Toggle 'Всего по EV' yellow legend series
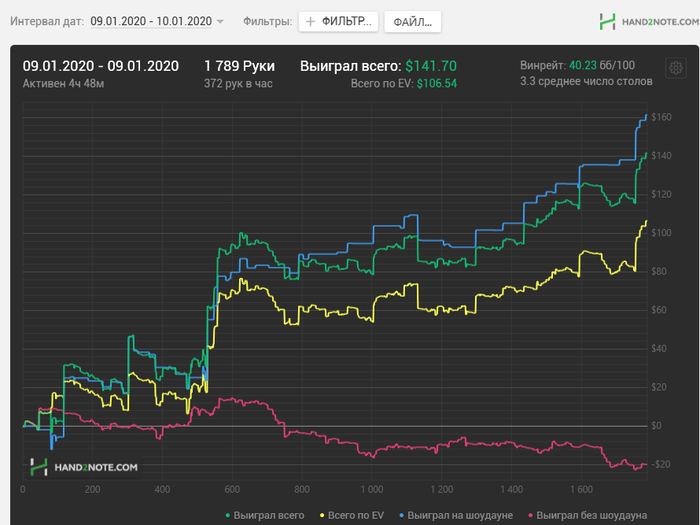Viewport: 700px width, 525px height. coord(352,515)
